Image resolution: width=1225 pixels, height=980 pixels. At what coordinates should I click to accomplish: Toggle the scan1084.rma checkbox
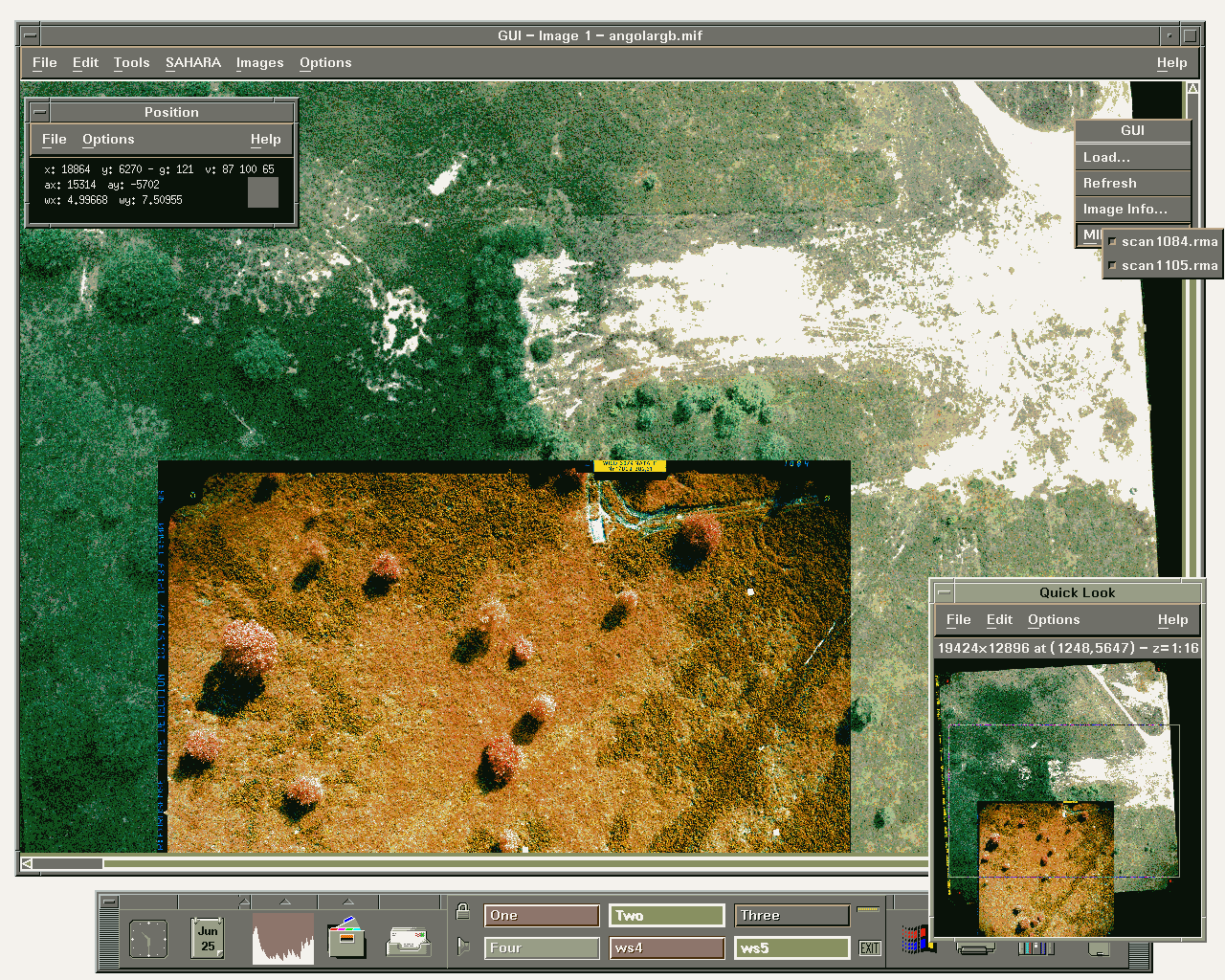point(1112,242)
